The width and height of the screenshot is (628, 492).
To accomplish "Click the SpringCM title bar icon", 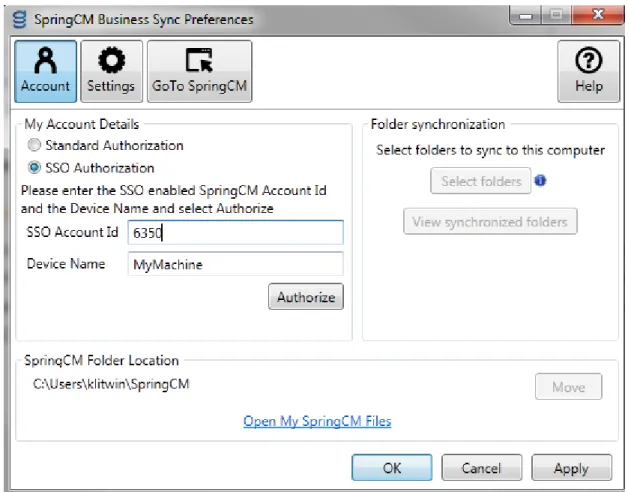I will pyautogui.click(x=19, y=19).
